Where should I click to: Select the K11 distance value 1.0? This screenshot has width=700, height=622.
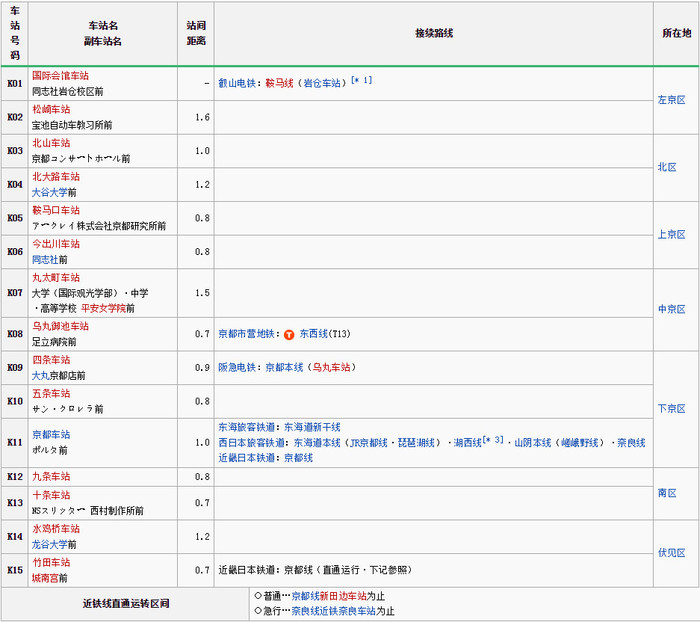pos(202,442)
